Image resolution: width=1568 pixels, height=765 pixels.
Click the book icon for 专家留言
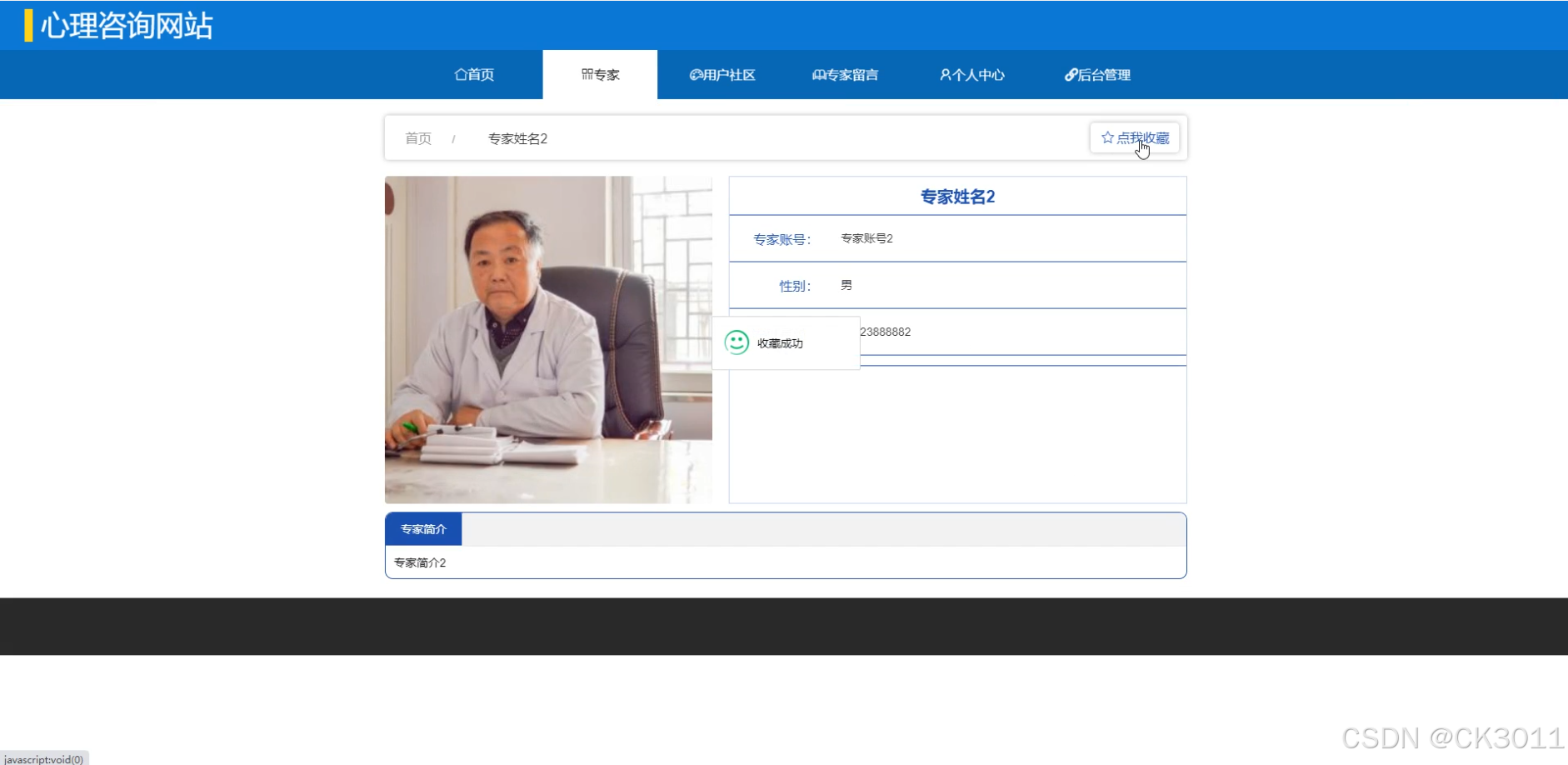click(819, 75)
